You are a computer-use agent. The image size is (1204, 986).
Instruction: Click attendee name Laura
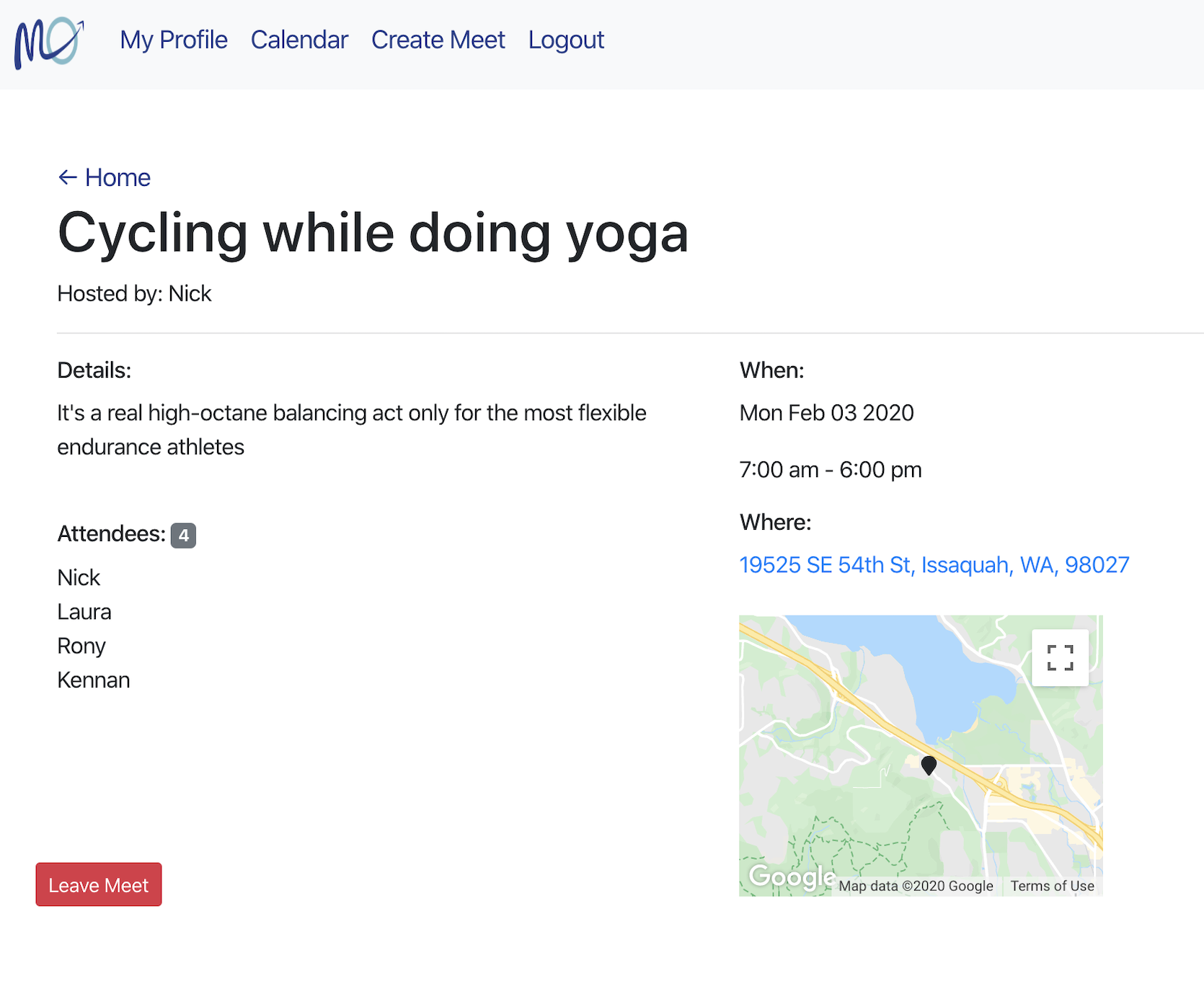point(84,612)
